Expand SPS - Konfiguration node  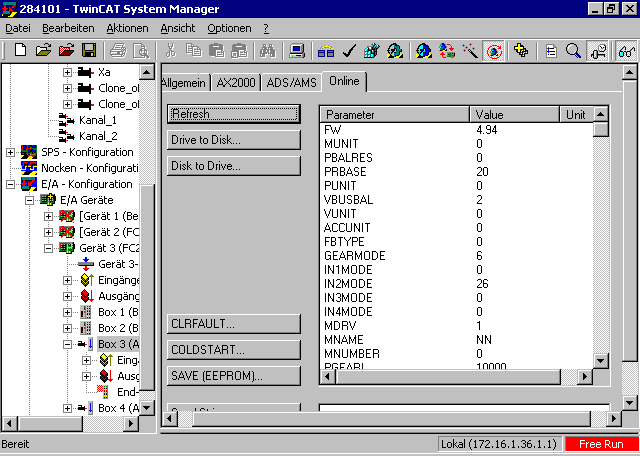click(10, 152)
